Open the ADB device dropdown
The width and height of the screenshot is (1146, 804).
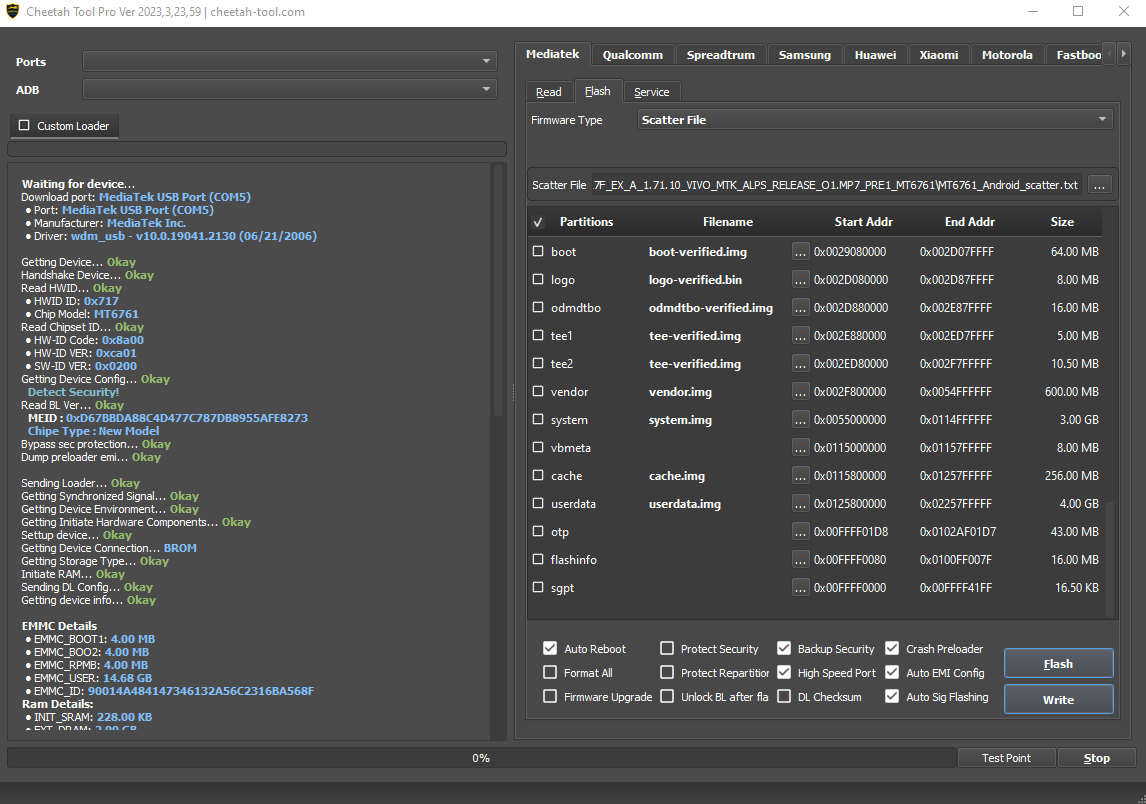(x=289, y=89)
